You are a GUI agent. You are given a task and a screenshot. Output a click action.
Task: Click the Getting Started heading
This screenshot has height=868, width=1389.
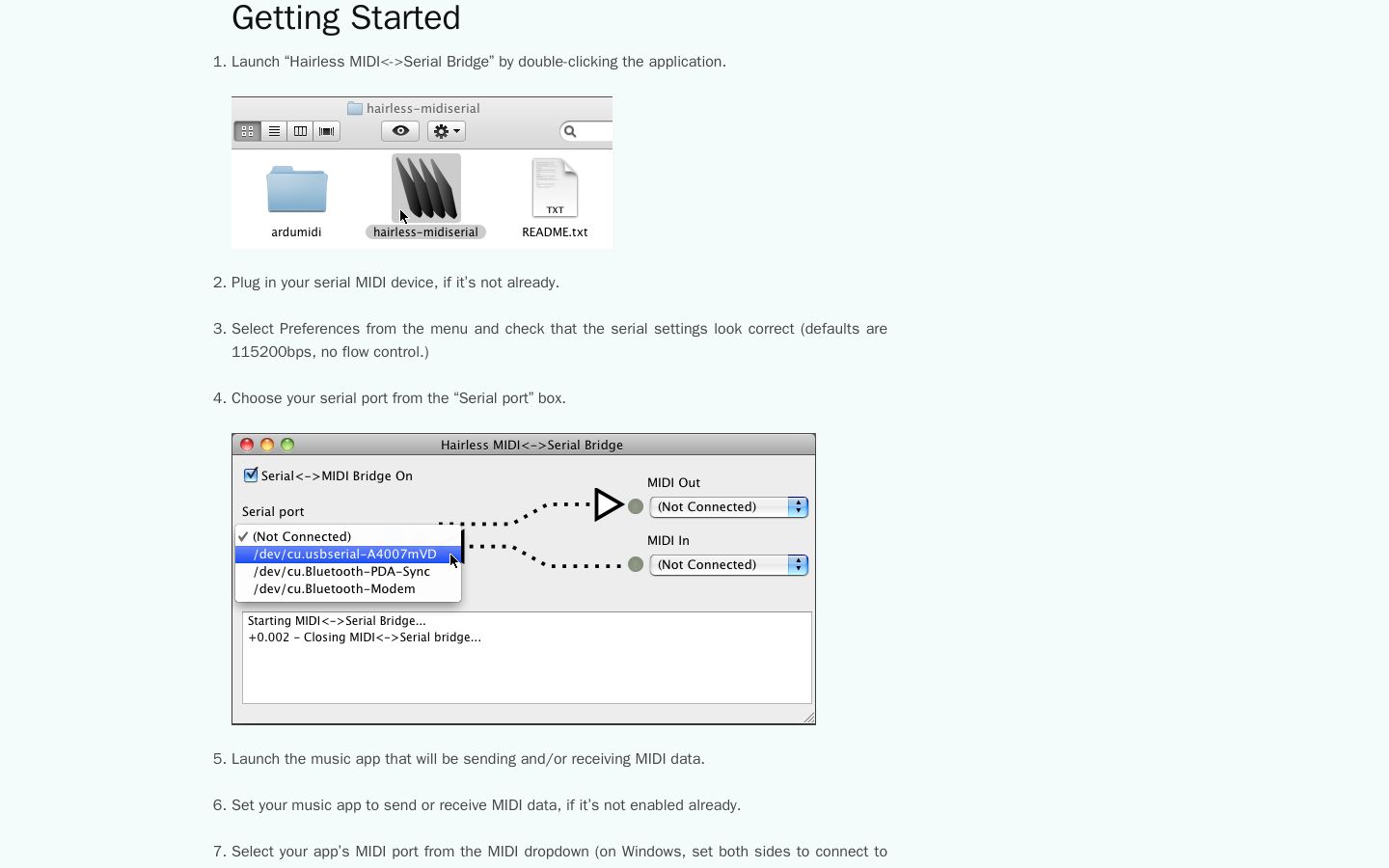[x=346, y=17]
